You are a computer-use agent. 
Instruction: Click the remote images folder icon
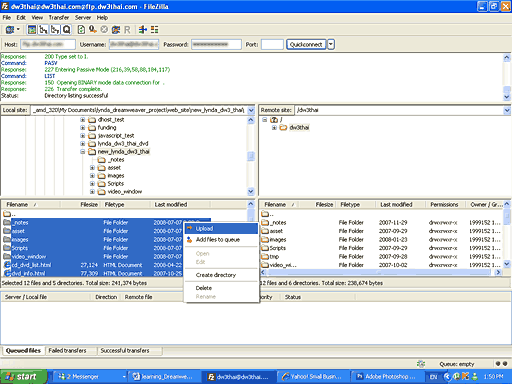pyautogui.click(x=265, y=239)
